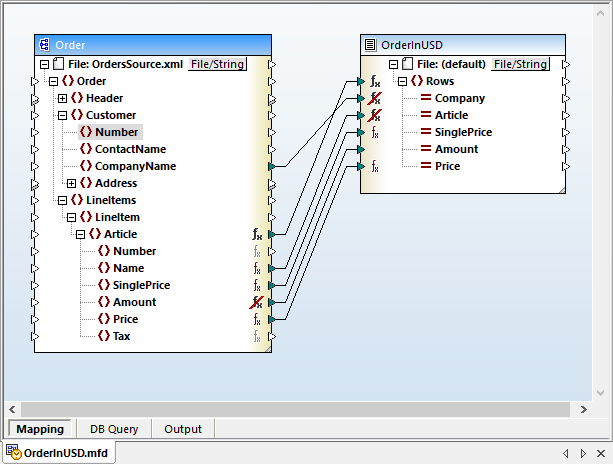
Task: Click the OrderInUSD text component title icon
Action: (x=370, y=45)
